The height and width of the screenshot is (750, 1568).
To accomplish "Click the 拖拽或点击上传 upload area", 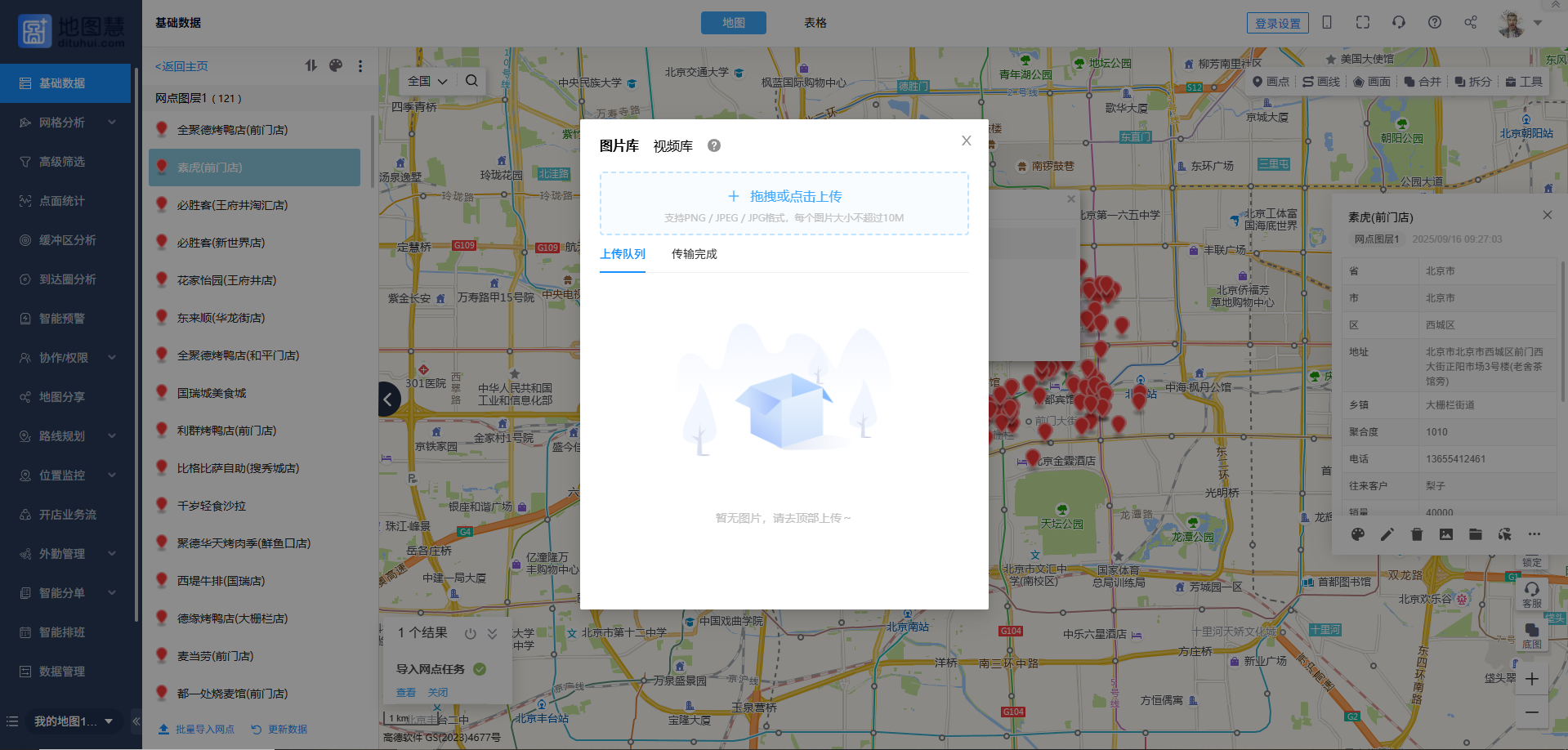I will pos(784,203).
